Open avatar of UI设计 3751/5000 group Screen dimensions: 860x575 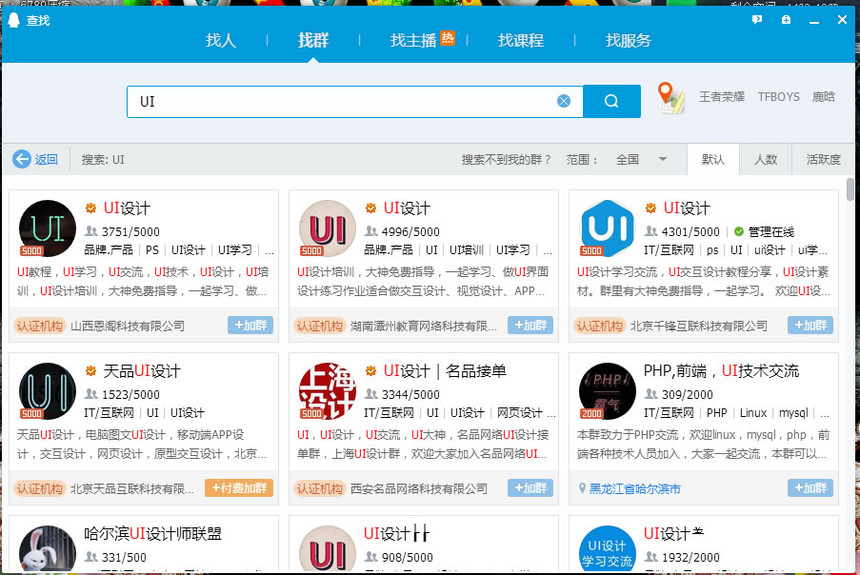coord(48,228)
